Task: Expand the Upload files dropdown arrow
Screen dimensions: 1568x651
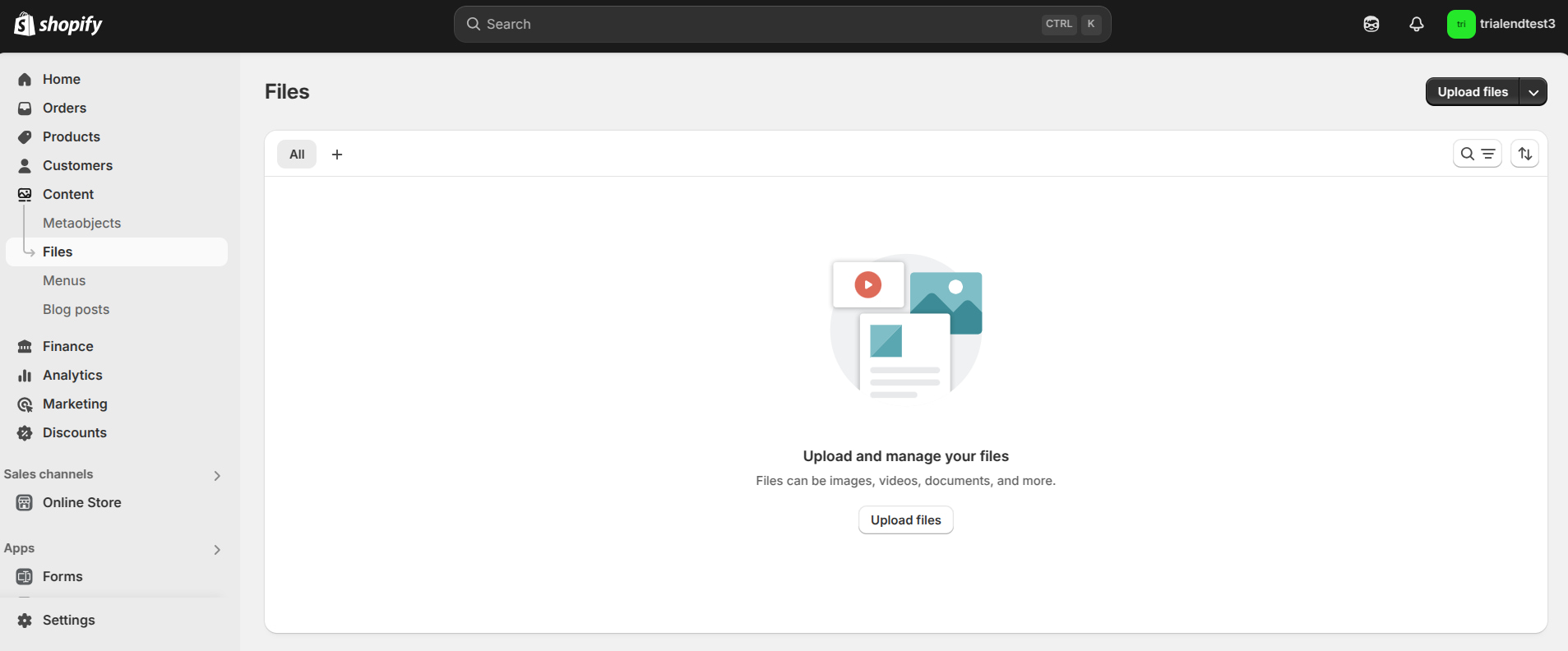Action: pyautogui.click(x=1533, y=92)
